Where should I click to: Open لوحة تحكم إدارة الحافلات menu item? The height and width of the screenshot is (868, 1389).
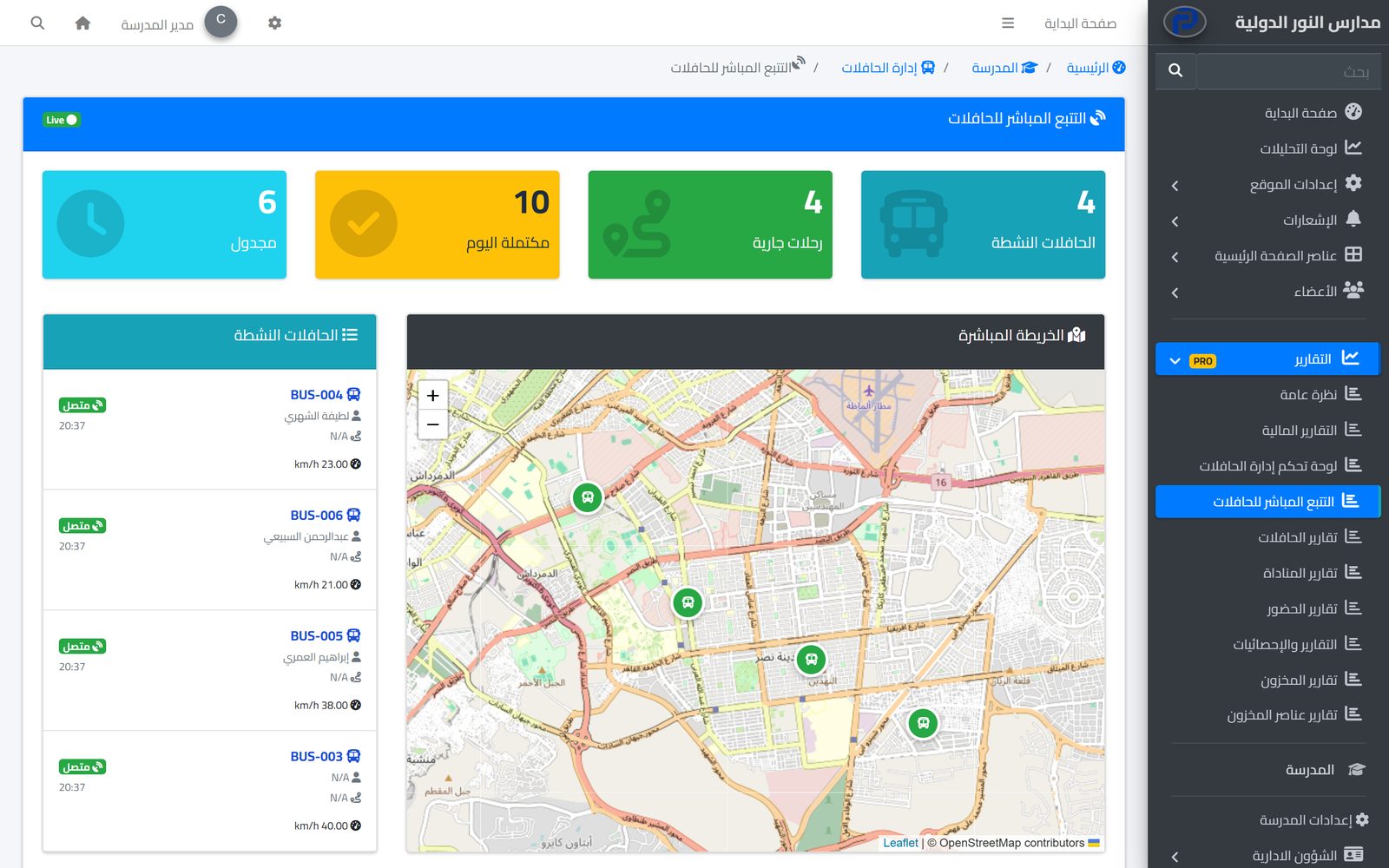[x=1267, y=465]
